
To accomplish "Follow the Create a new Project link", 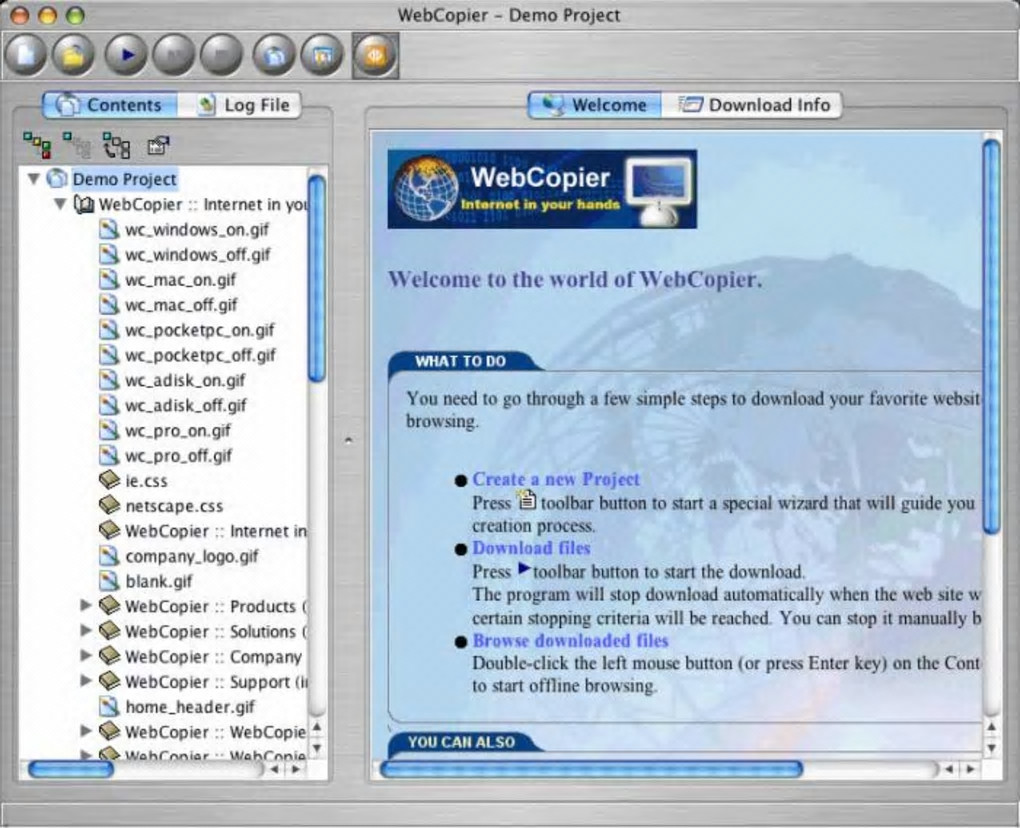I will pyautogui.click(x=556, y=479).
